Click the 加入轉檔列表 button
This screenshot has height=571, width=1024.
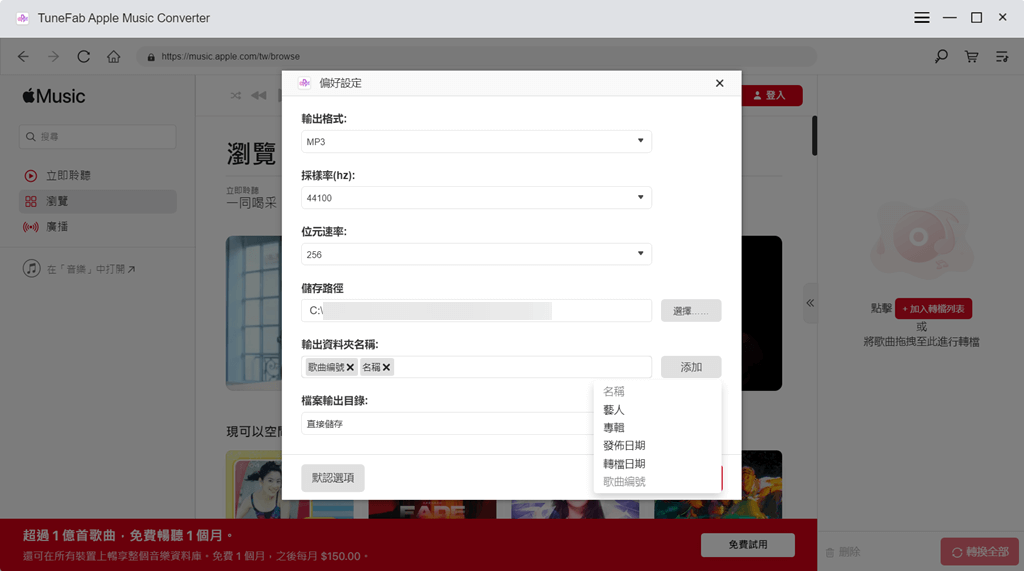pyautogui.click(x=933, y=308)
